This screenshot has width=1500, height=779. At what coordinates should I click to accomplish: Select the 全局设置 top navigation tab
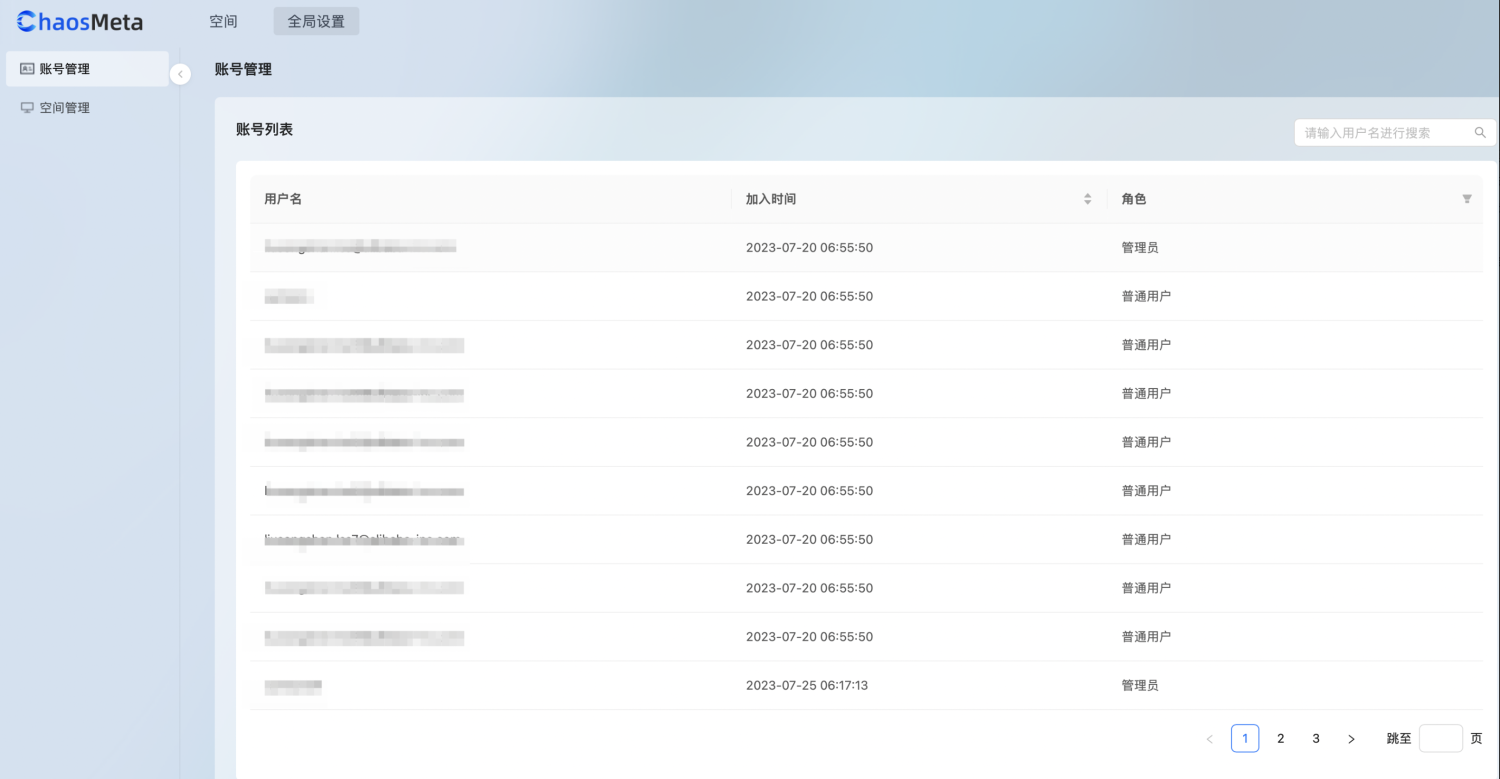pos(316,21)
